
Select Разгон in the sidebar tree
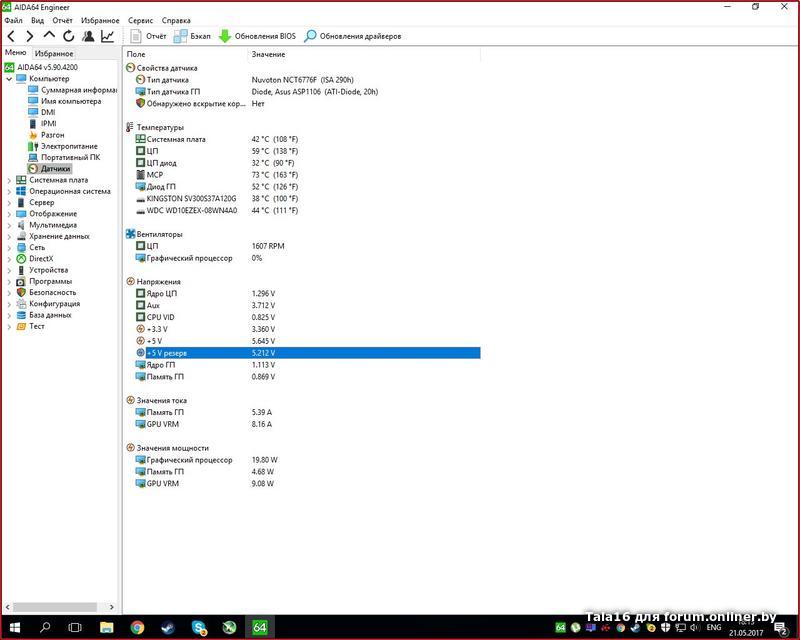(52, 135)
